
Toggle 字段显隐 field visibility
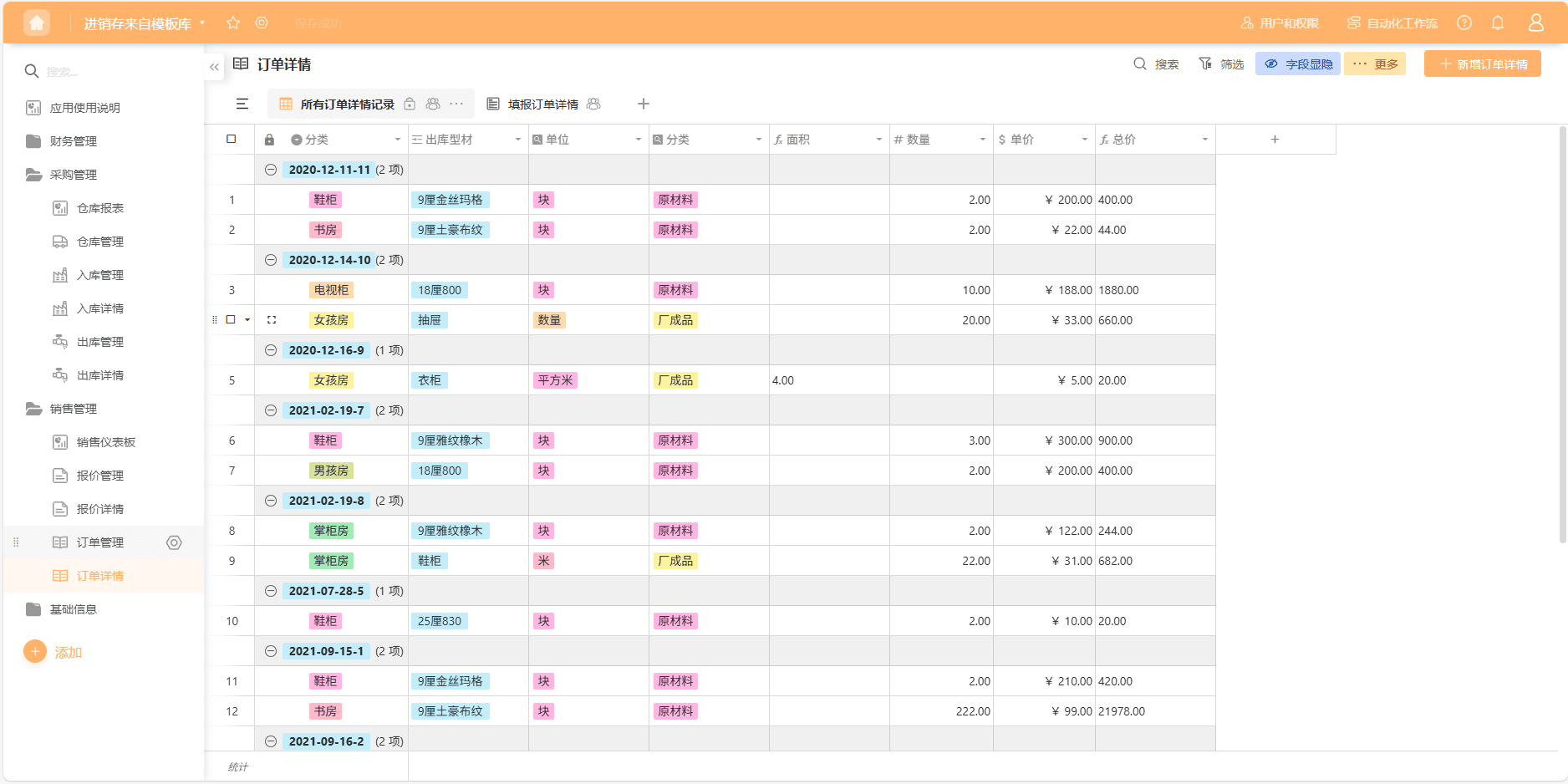click(1298, 64)
